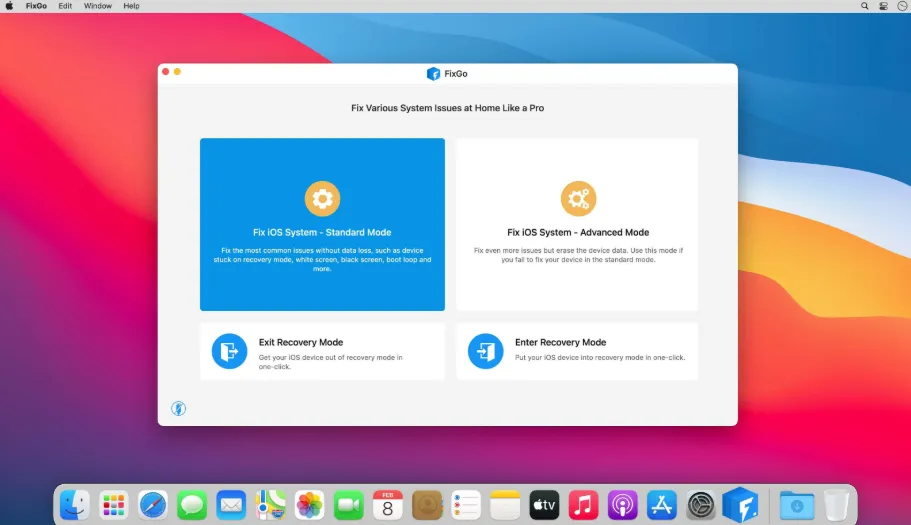Launch Safari from the Dock
The image size is (911, 525).
click(153, 505)
